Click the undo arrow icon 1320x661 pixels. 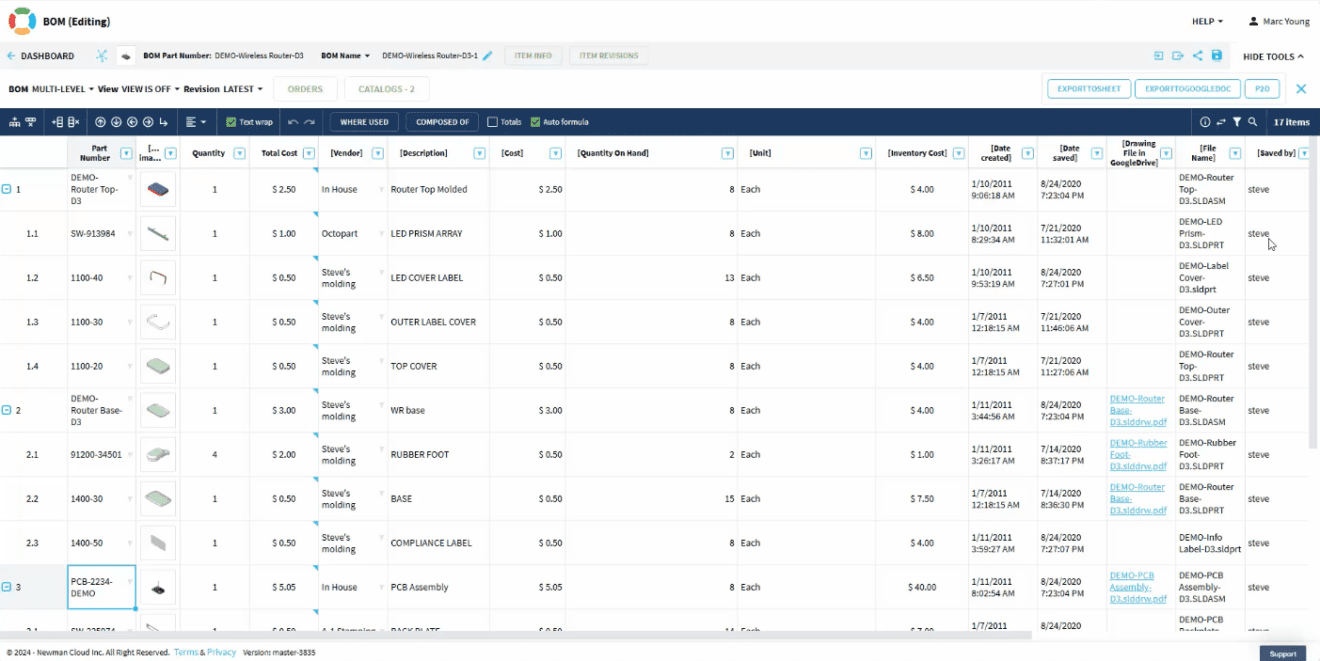[293, 121]
